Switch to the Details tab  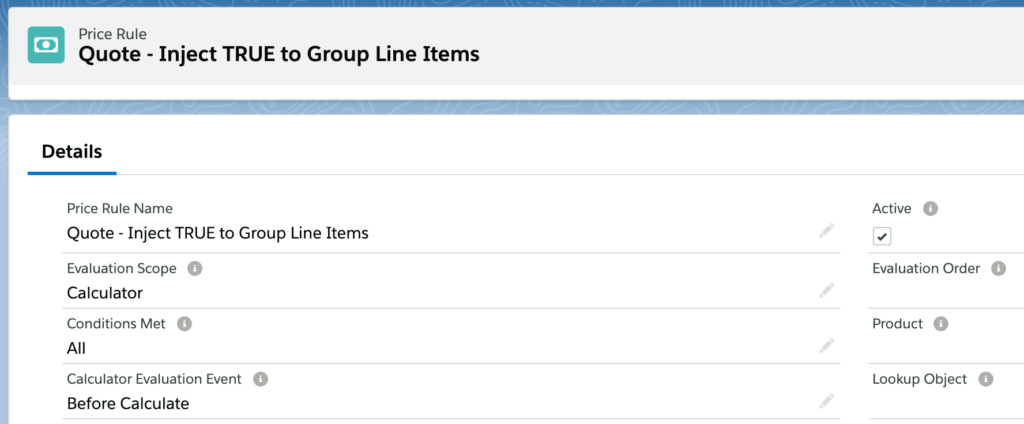coord(72,152)
